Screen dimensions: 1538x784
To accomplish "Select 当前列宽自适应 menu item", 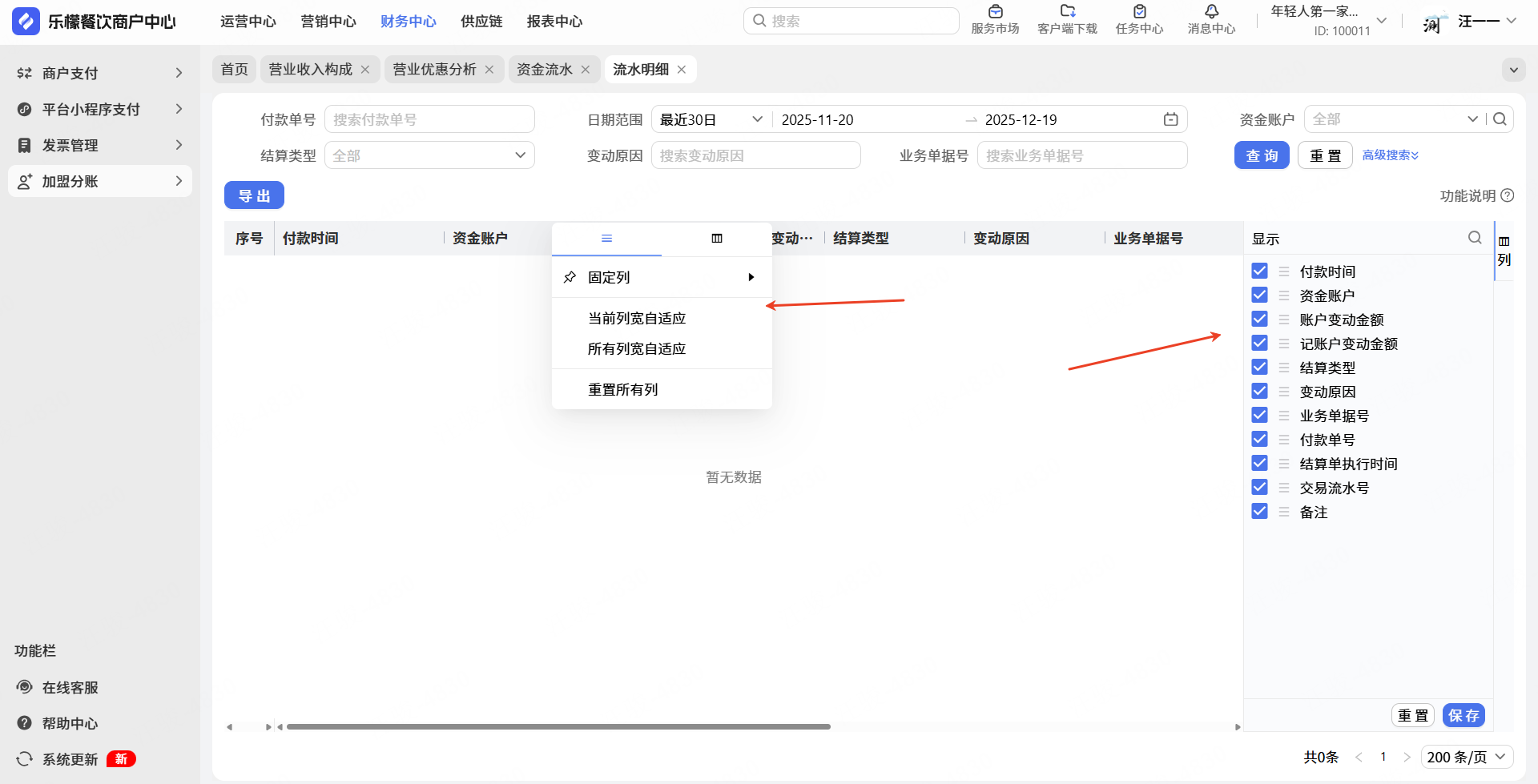I will click(x=662, y=318).
